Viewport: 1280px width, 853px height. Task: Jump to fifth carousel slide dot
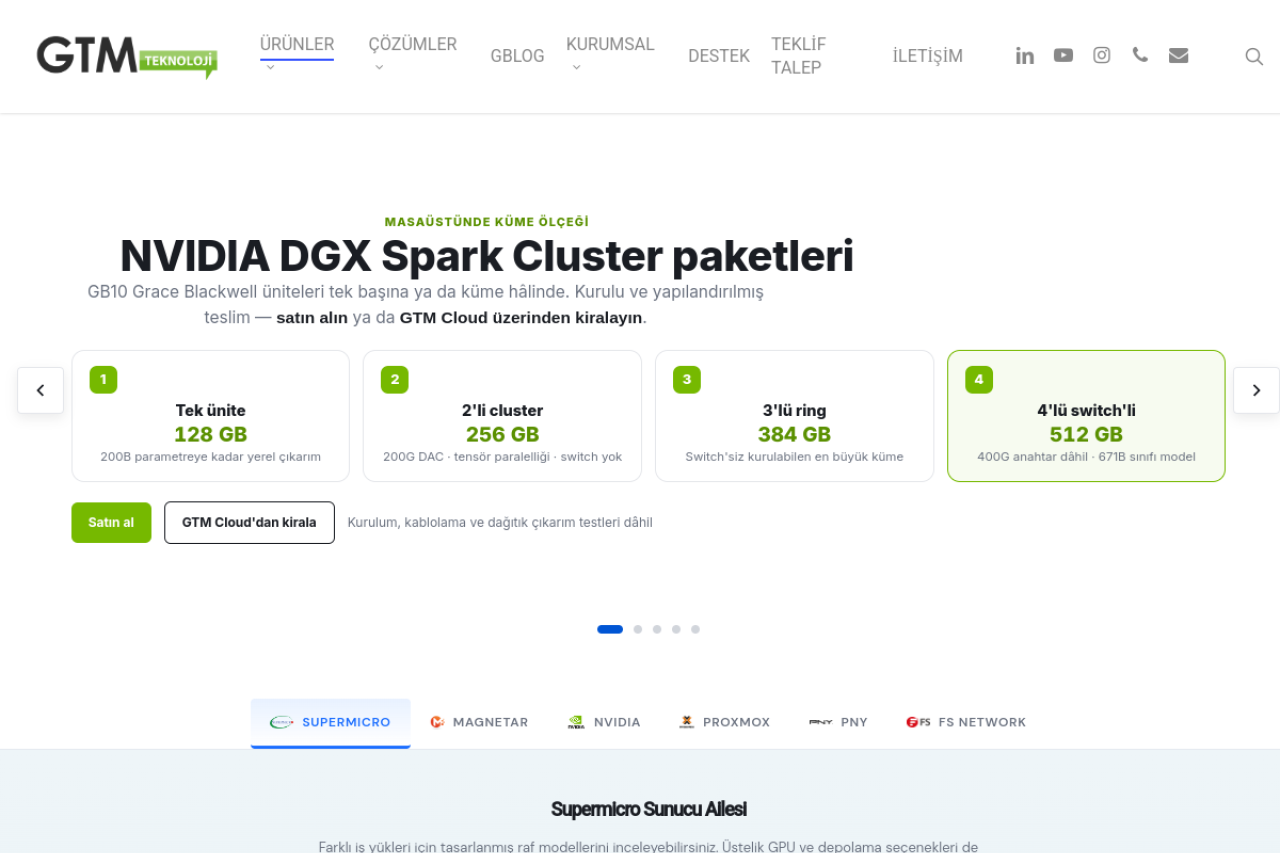(x=695, y=629)
